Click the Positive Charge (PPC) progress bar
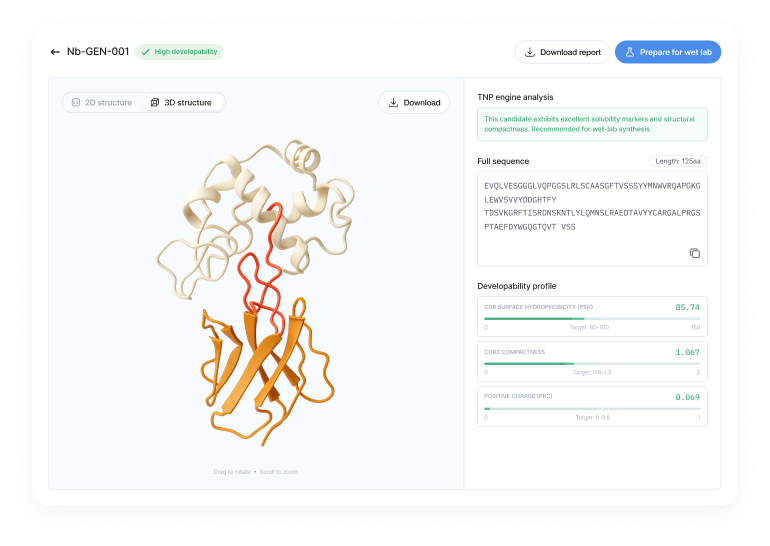The height and width of the screenshot is (546, 770). point(592,408)
